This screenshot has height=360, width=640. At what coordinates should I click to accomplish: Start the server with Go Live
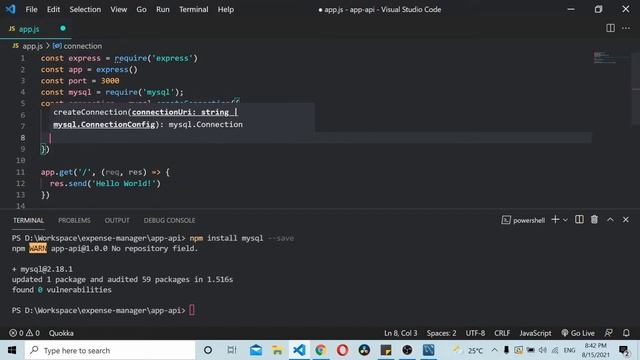pyautogui.click(x=578, y=333)
